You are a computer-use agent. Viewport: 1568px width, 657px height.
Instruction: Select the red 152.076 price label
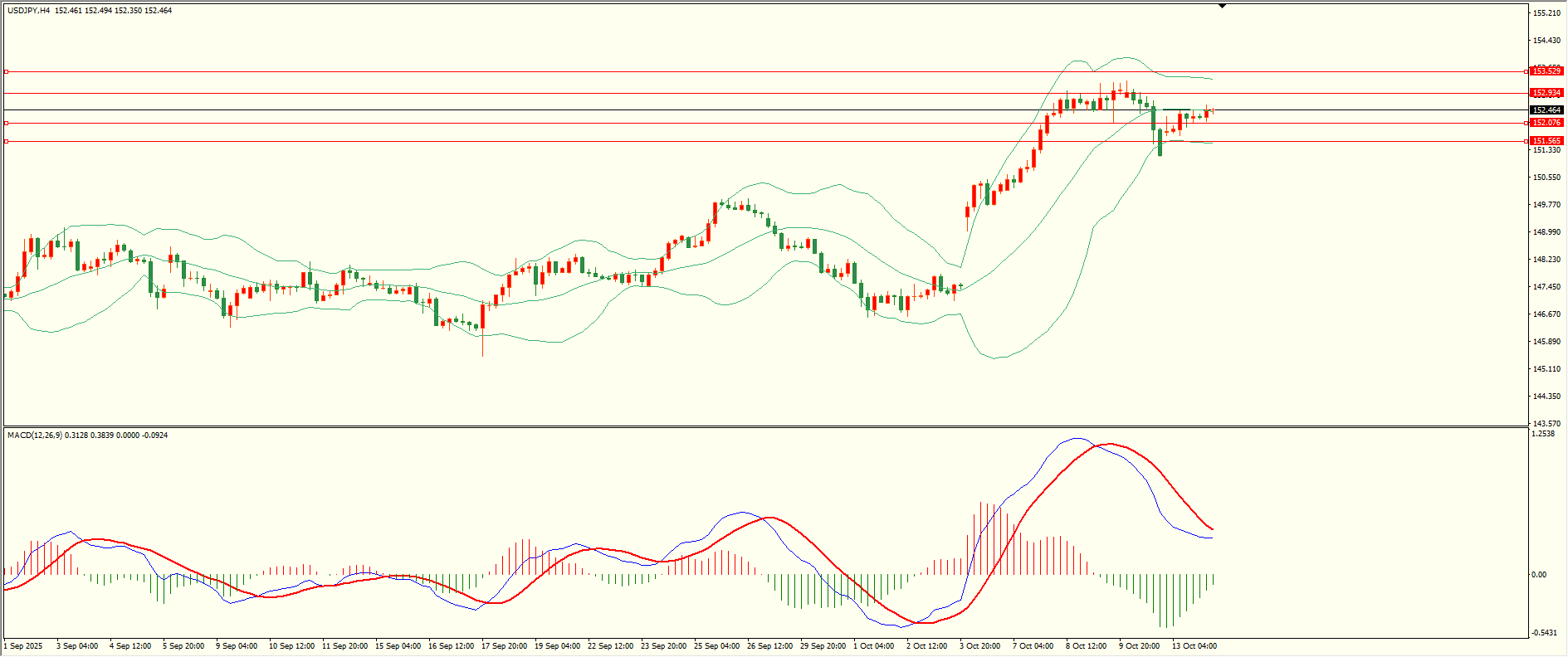pos(1546,123)
